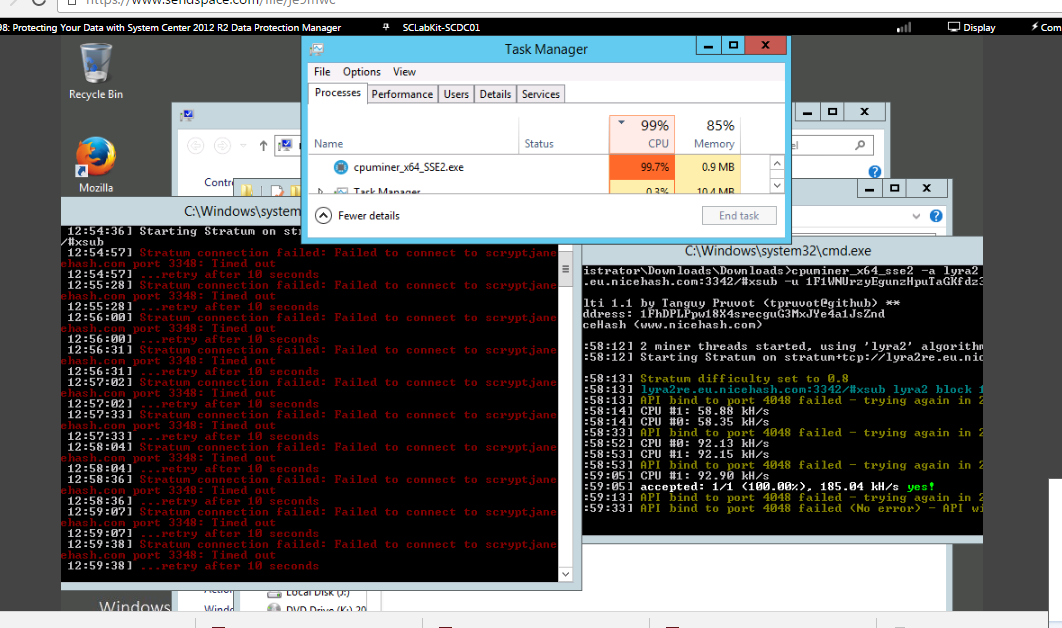Click the 'Stratum difficulty set to 0.8' line
This screenshot has width=1062, height=628.
pyautogui.click(x=716, y=379)
